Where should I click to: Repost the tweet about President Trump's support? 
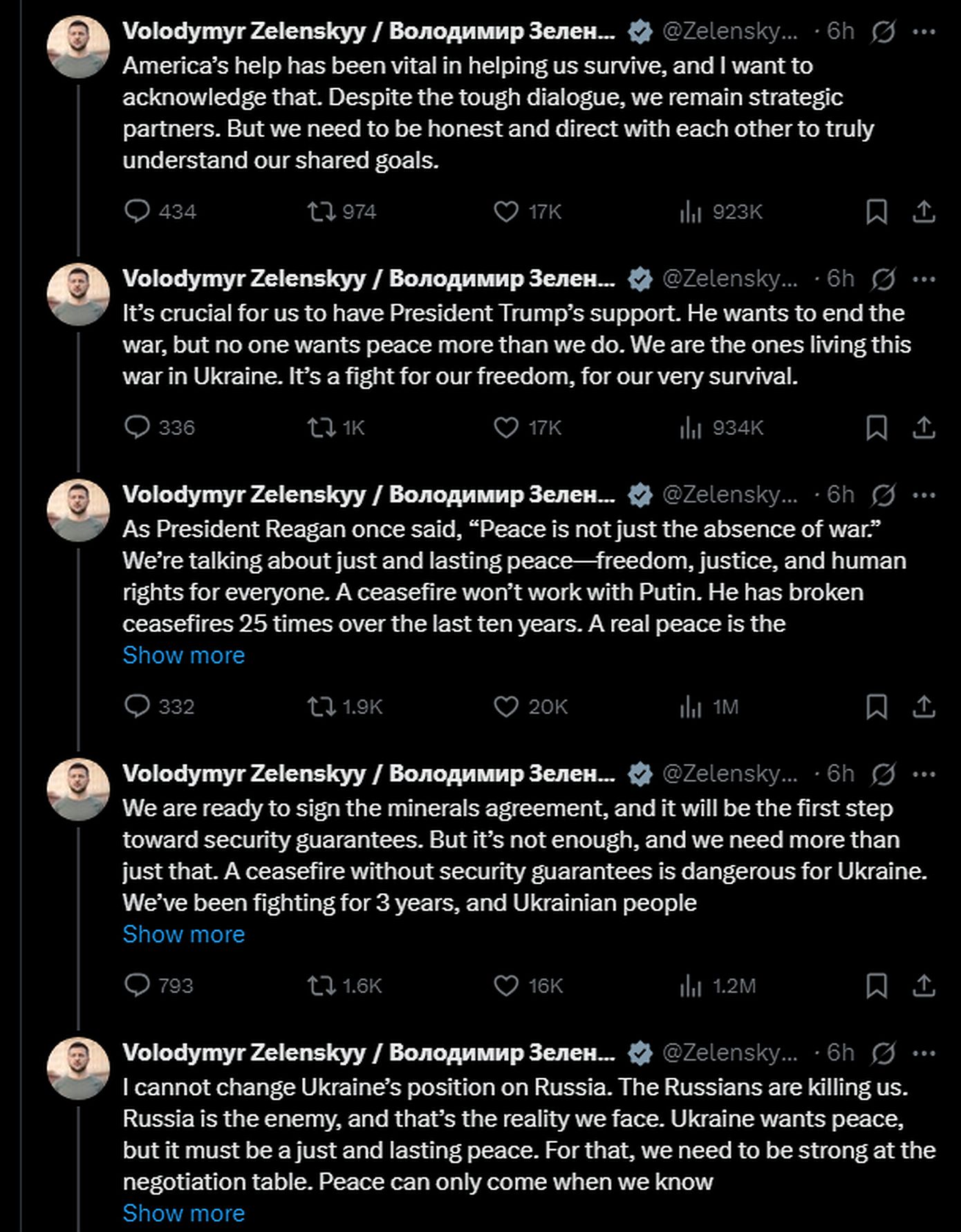tap(321, 427)
